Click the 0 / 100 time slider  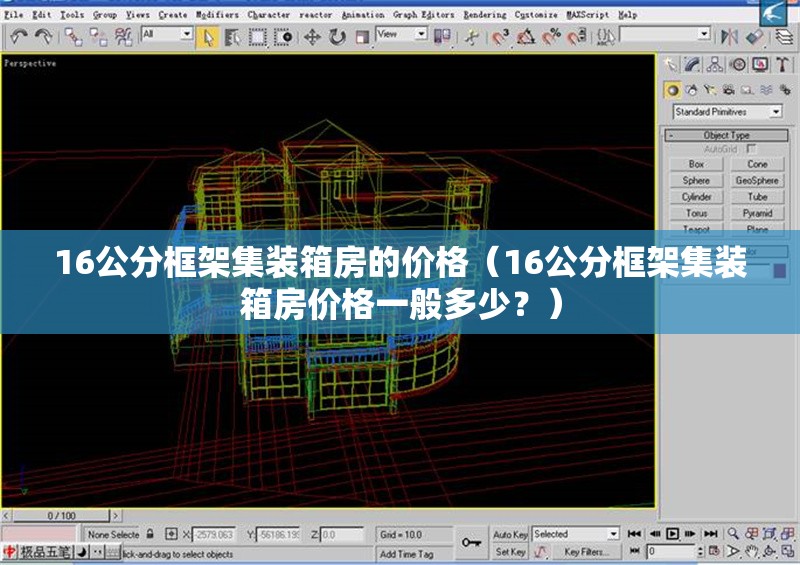pos(61,516)
